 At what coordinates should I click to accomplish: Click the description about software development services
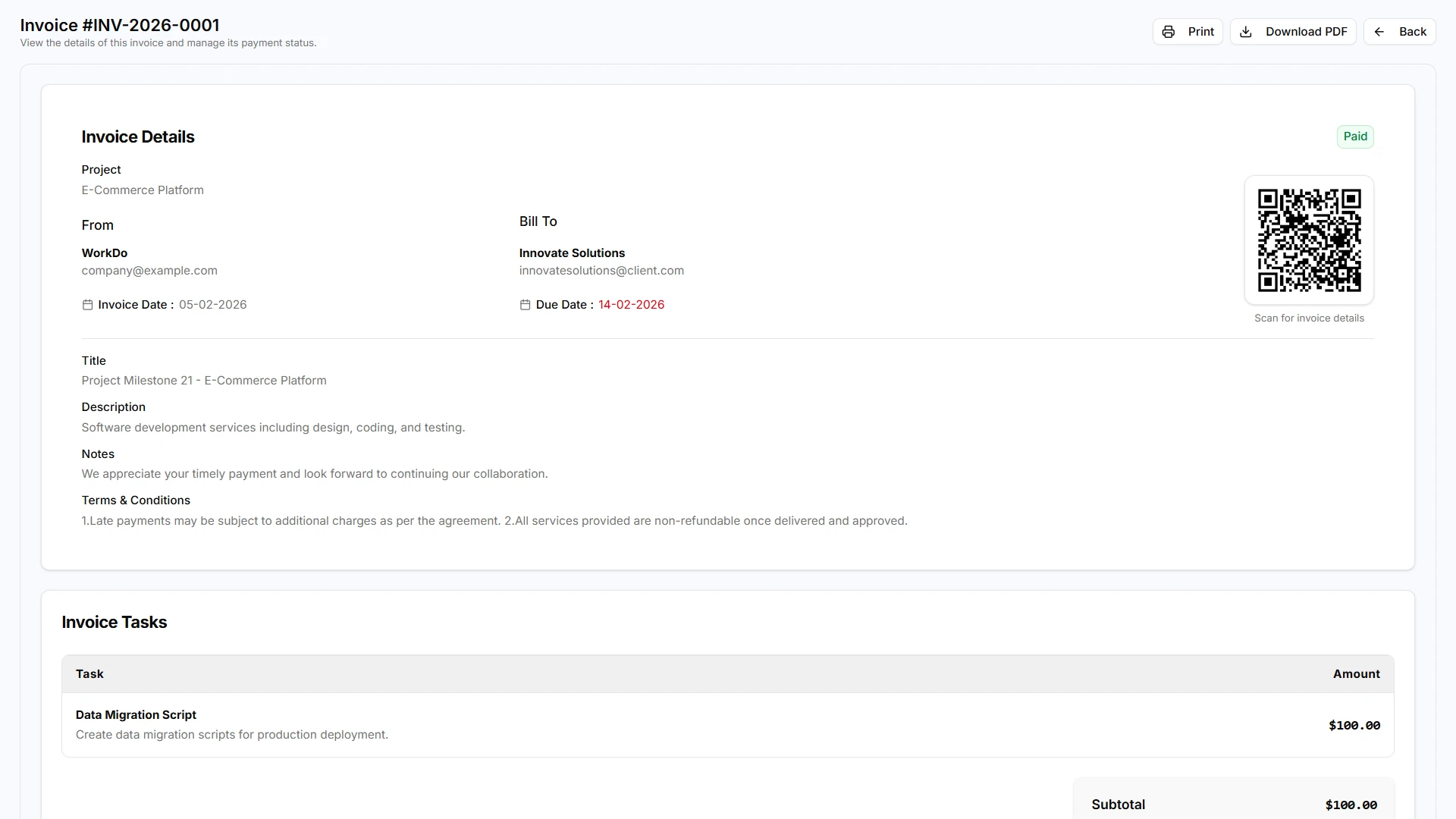(273, 428)
